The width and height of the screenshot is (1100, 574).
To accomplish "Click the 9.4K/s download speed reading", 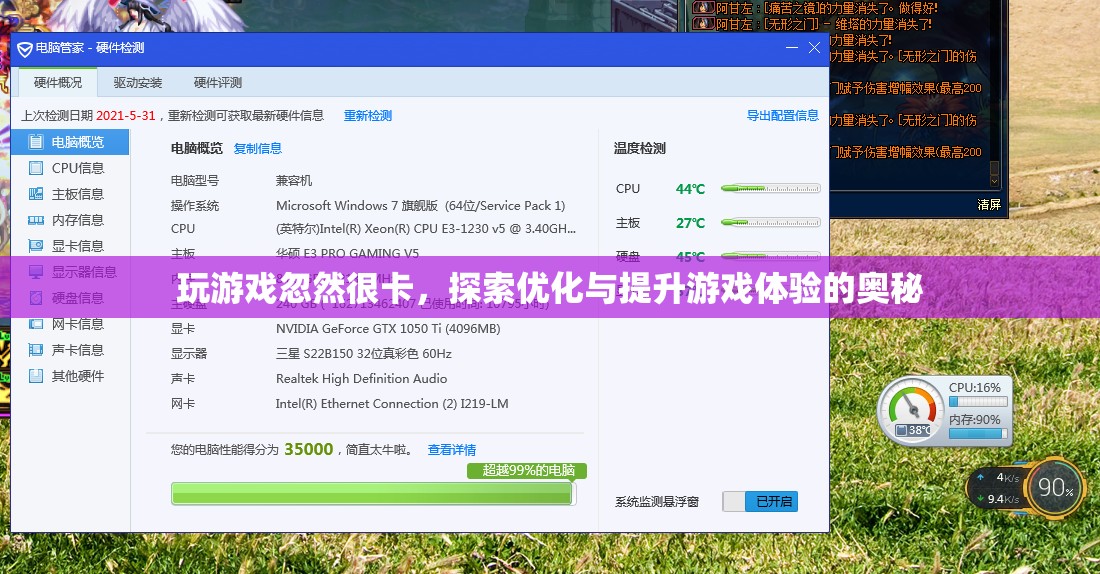I will (1003, 499).
